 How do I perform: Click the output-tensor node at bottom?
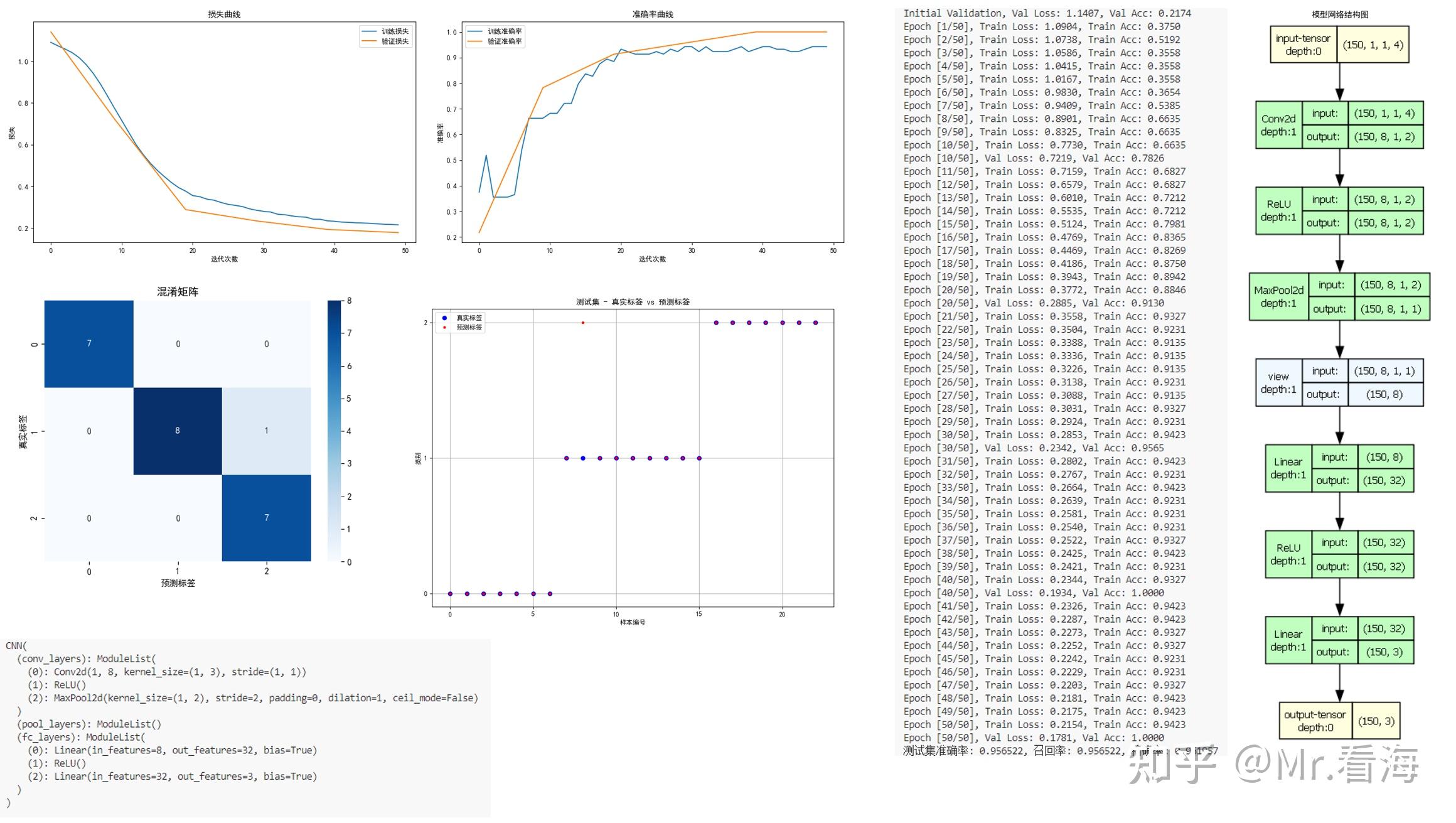click(1314, 721)
